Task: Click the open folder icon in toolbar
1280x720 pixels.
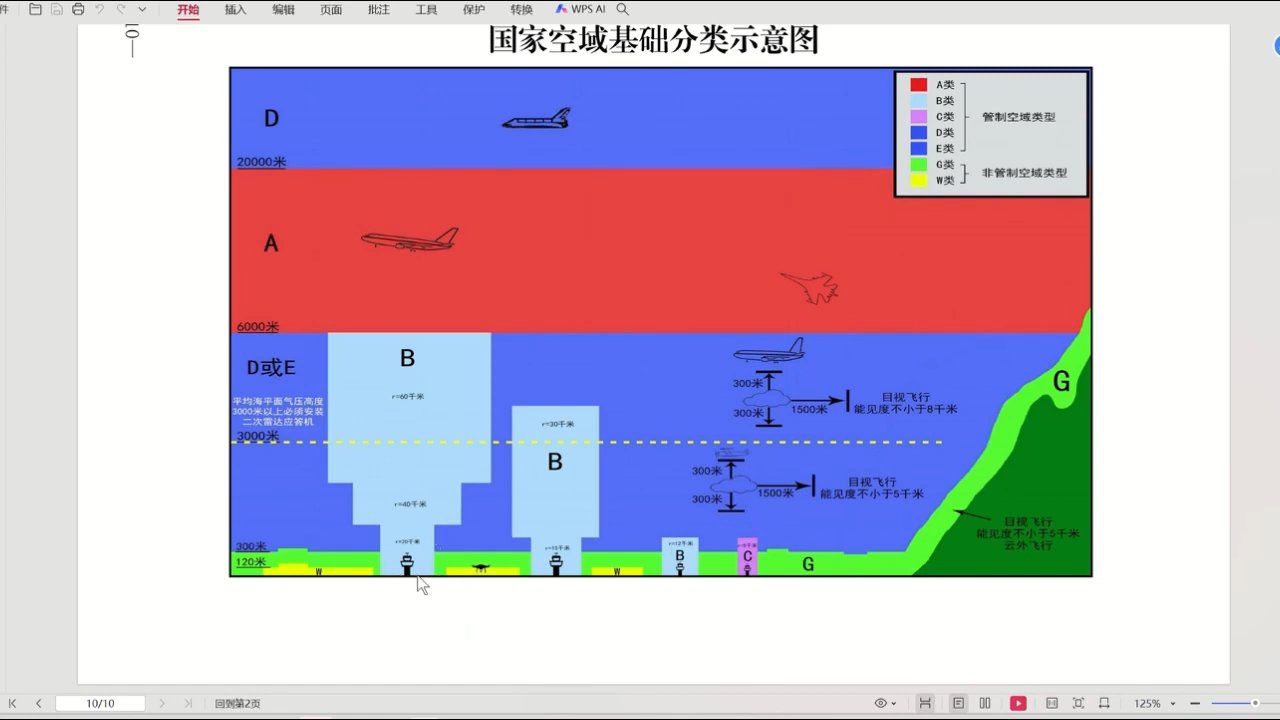Action: (x=36, y=9)
